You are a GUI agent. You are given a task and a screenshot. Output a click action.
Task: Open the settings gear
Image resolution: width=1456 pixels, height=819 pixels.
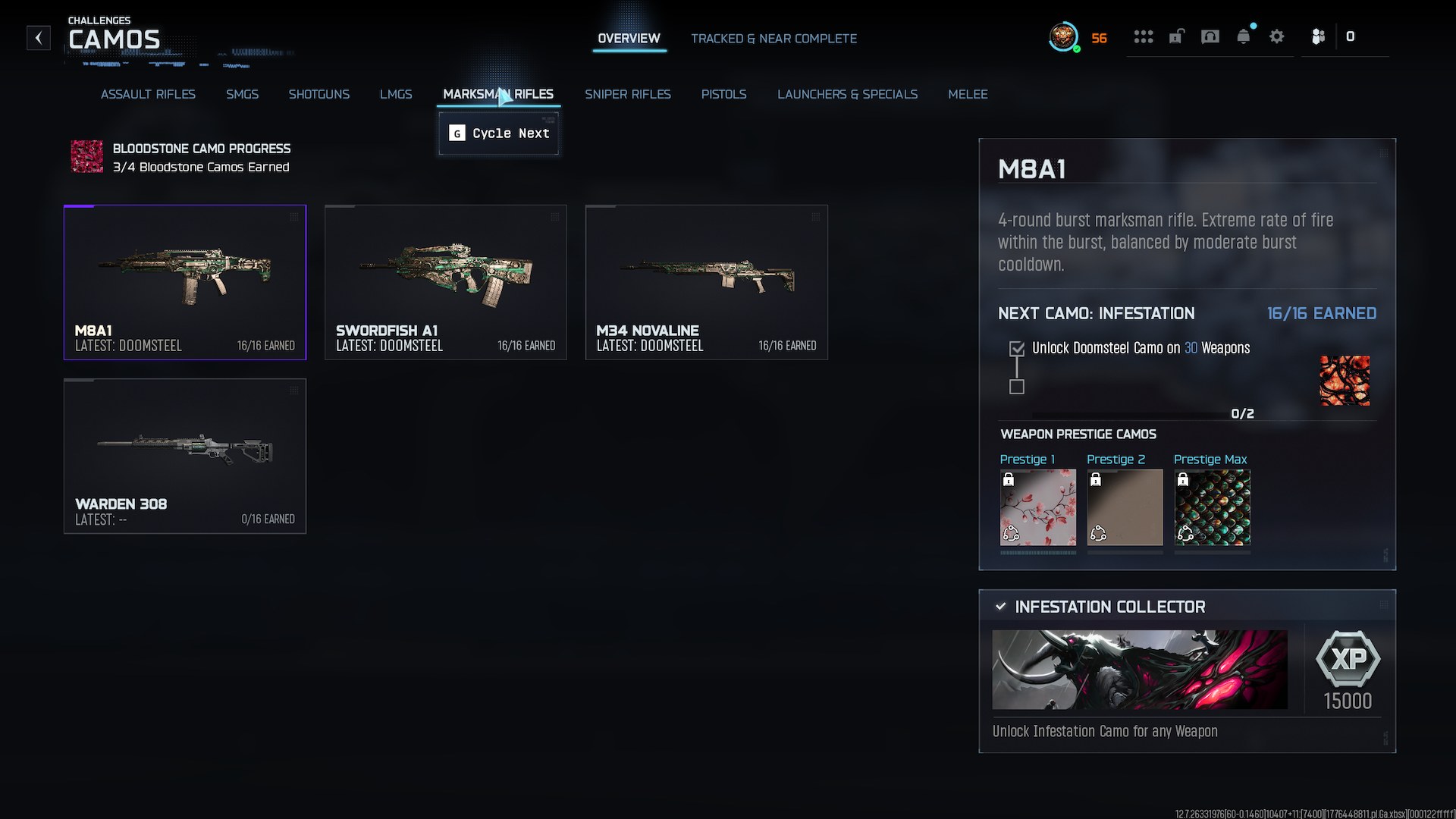pos(1277,36)
